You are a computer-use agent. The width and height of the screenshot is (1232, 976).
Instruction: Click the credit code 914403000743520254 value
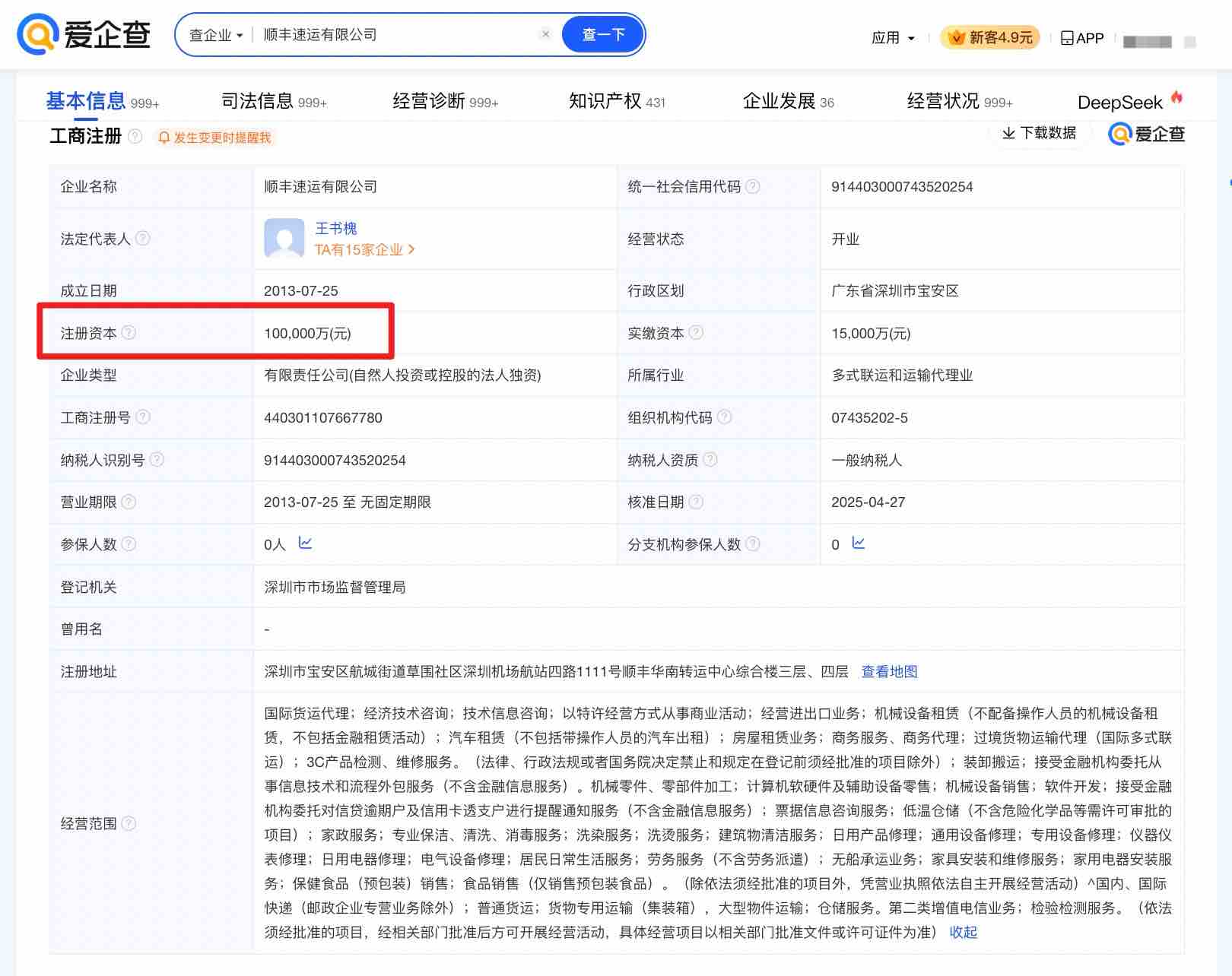pyautogui.click(x=902, y=187)
